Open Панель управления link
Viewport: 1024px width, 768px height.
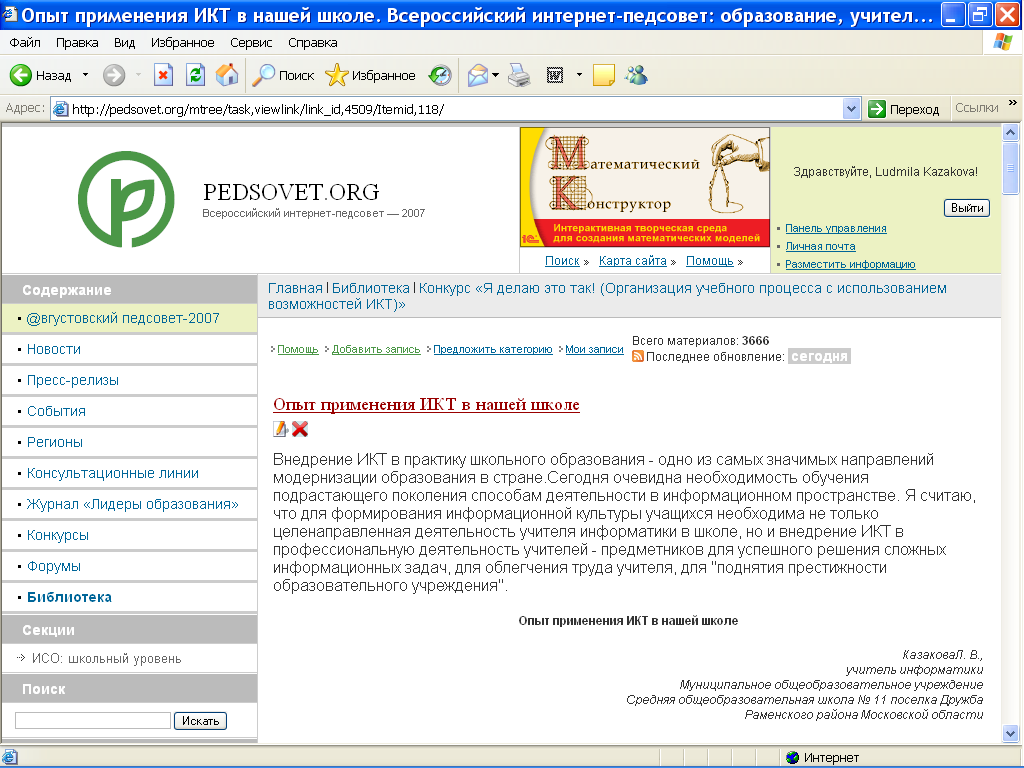[835, 228]
